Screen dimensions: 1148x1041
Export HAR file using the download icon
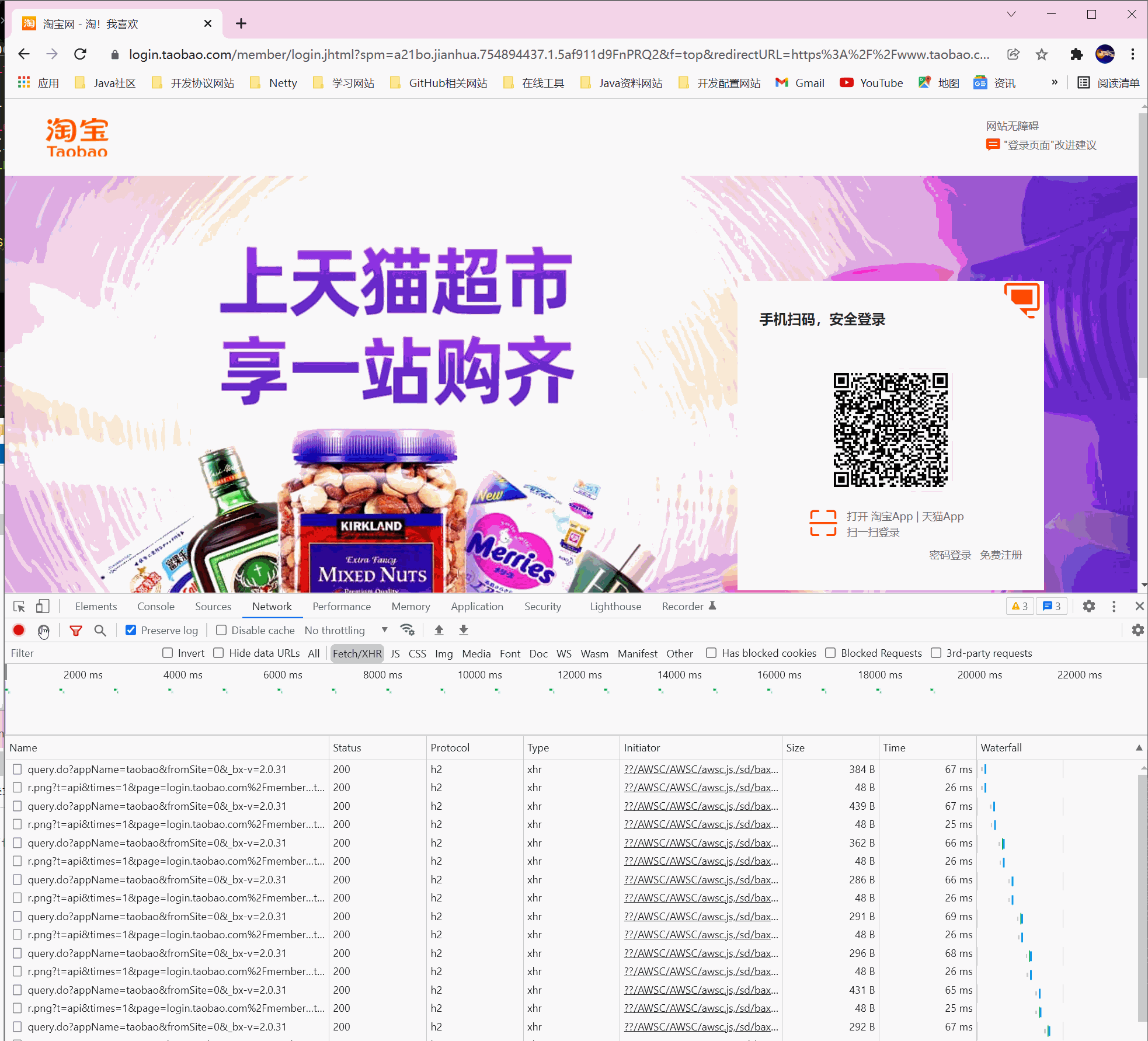click(463, 630)
